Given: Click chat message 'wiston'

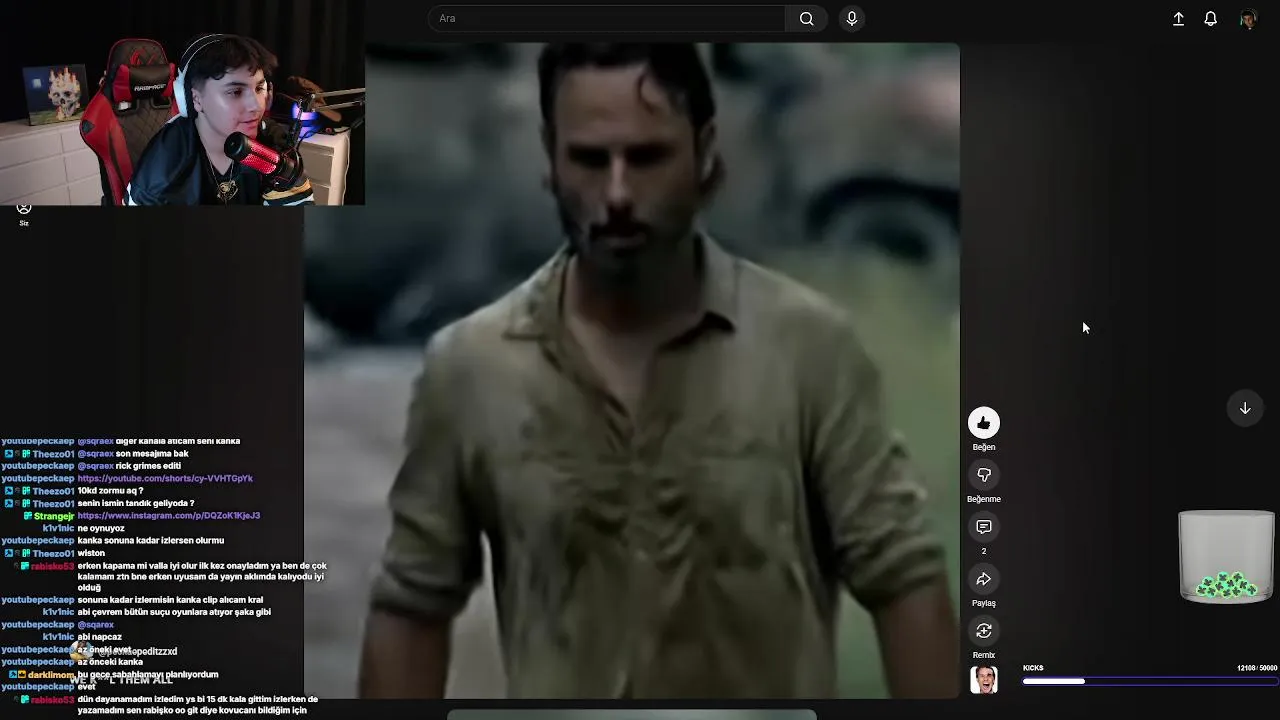Looking at the screenshot, I should 91,553.
